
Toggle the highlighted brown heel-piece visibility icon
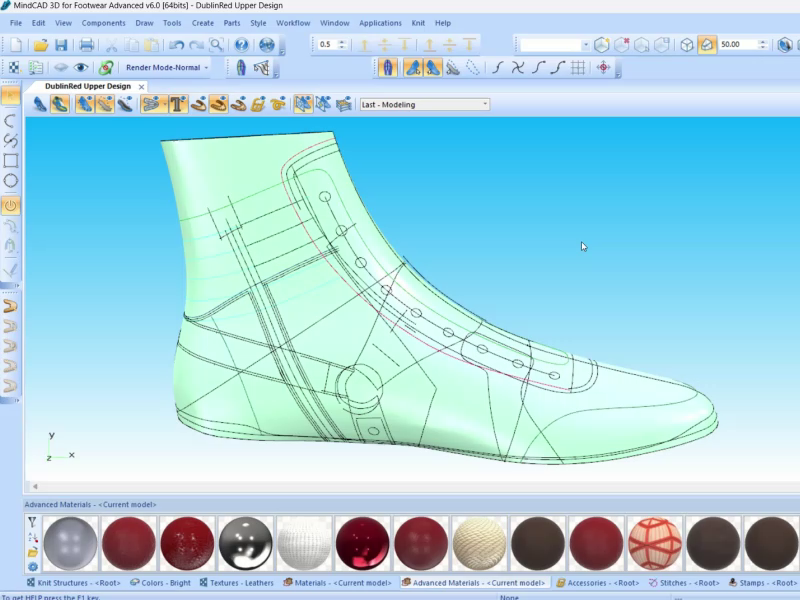218,105
